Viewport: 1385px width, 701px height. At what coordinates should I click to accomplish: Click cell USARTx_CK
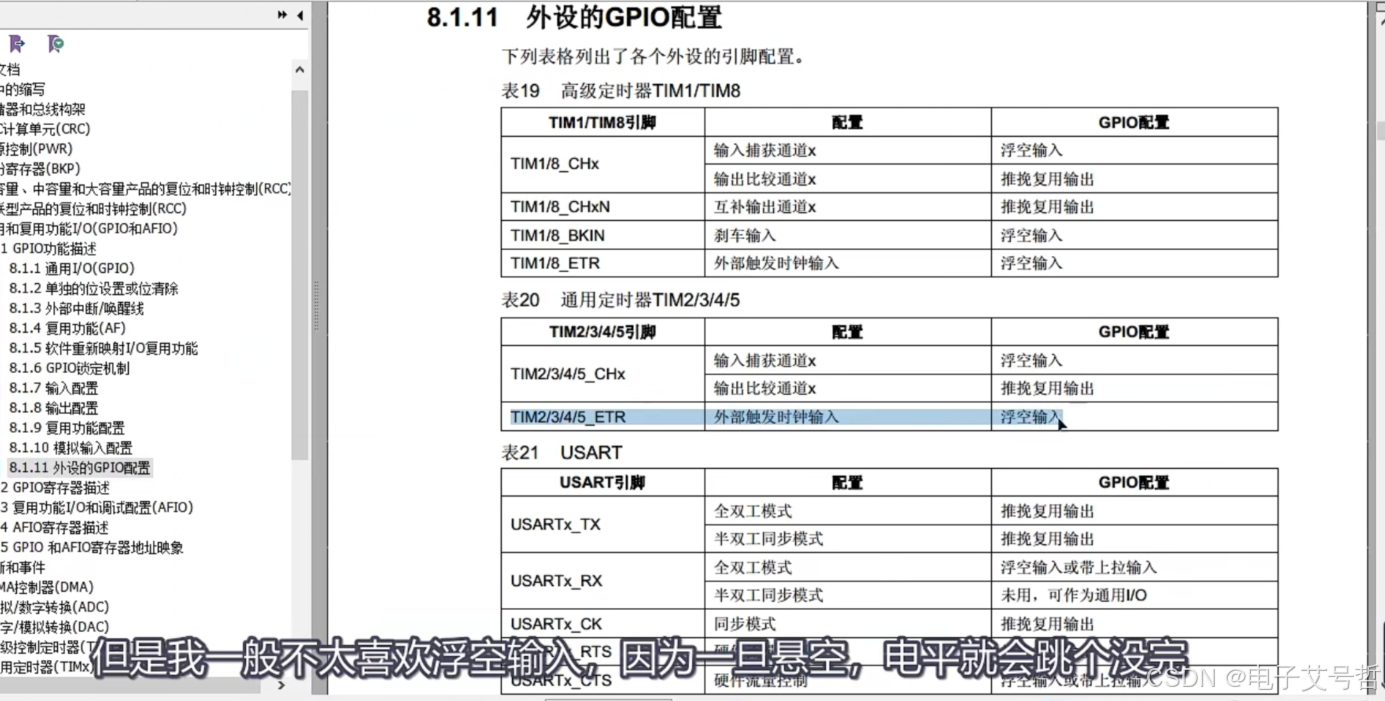pyautogui.click(x=603, y=624)
